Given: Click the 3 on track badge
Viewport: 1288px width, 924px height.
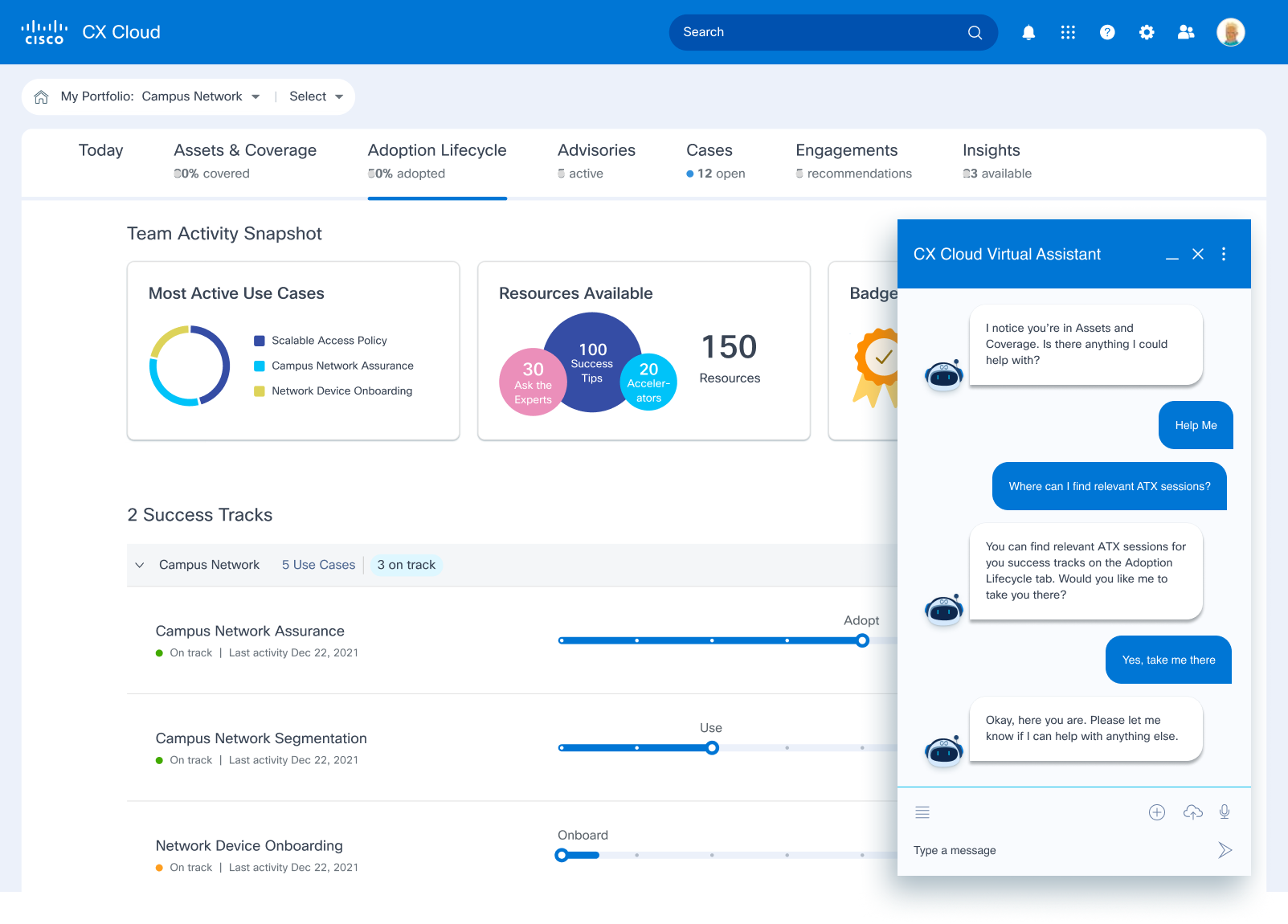Looking at the screenshot, I should pos(407,565).
